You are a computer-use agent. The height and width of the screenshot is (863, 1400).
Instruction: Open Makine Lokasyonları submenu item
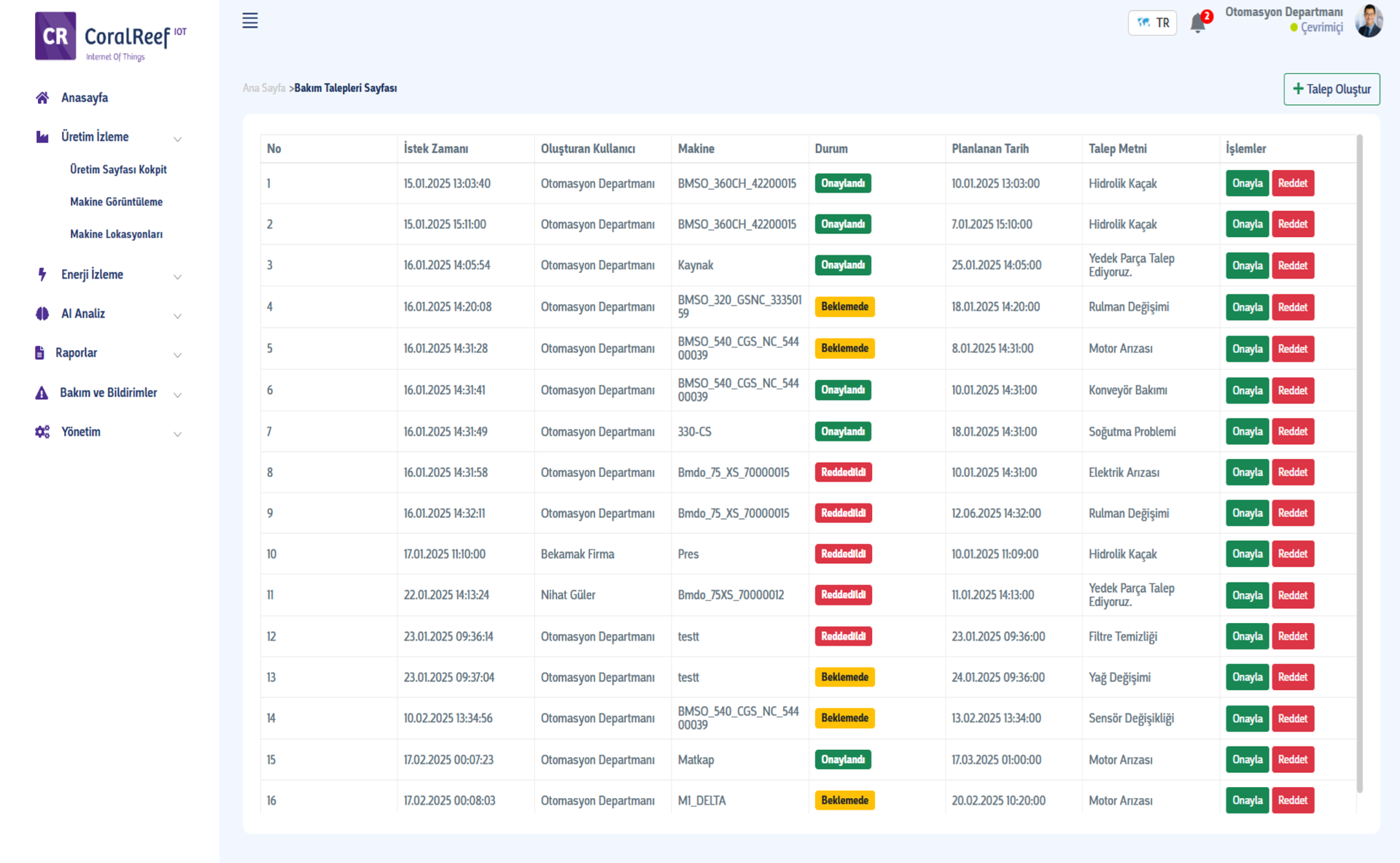point(116,234)
